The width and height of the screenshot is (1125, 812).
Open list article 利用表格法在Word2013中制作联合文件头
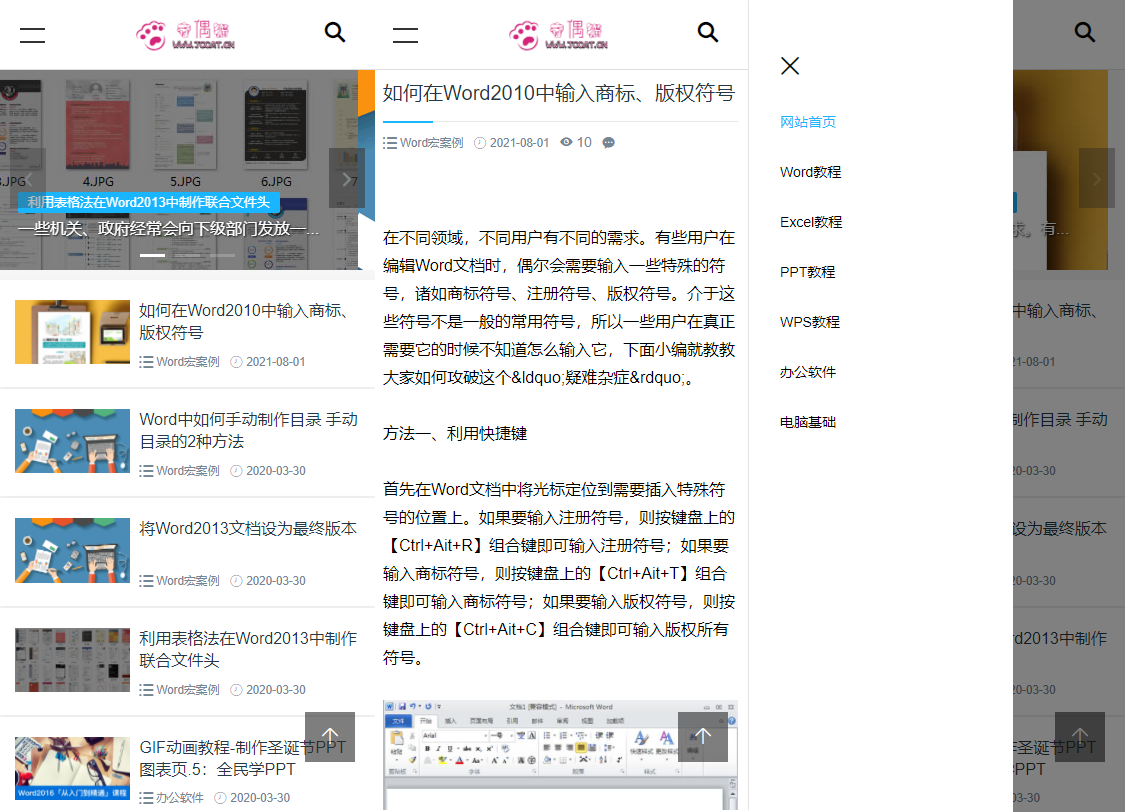pyautogui.click(x=248, y=649)
